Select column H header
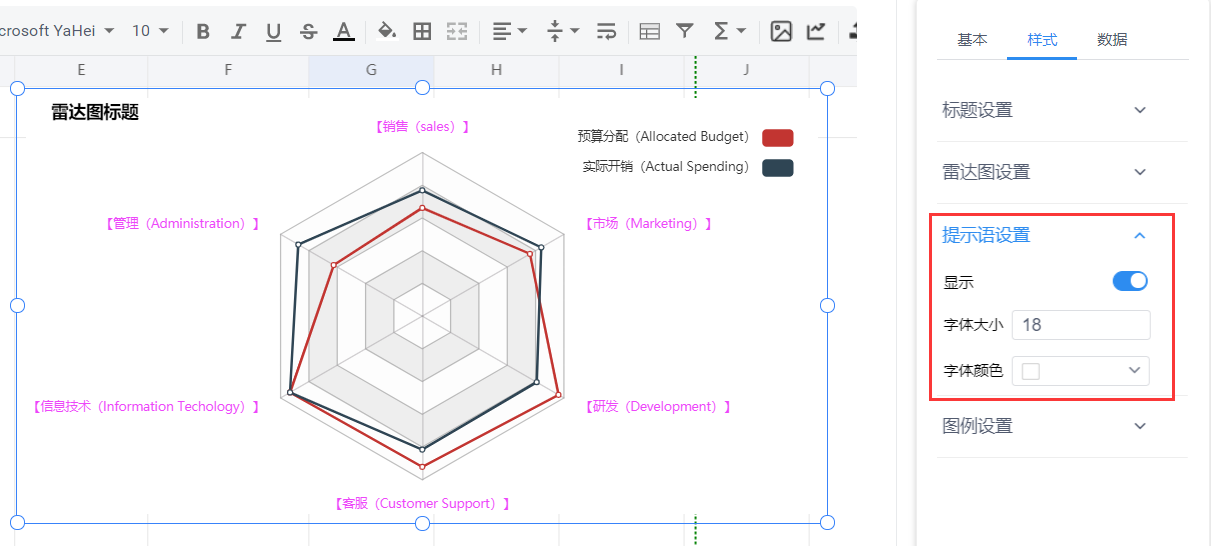Viewport: 1211px width, 546px height. click(496, 70)
